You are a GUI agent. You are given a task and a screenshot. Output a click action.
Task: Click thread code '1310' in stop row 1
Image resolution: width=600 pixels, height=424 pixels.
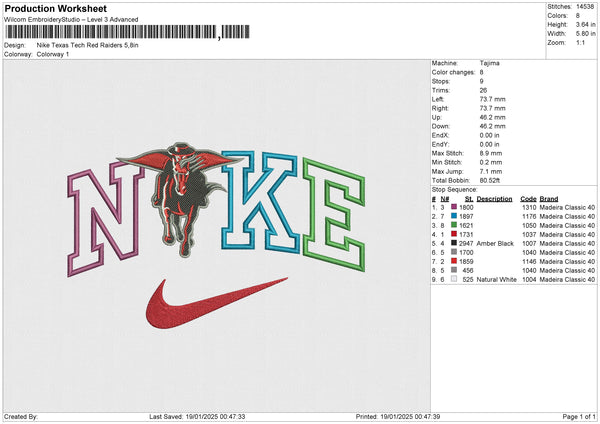[529, 207]
